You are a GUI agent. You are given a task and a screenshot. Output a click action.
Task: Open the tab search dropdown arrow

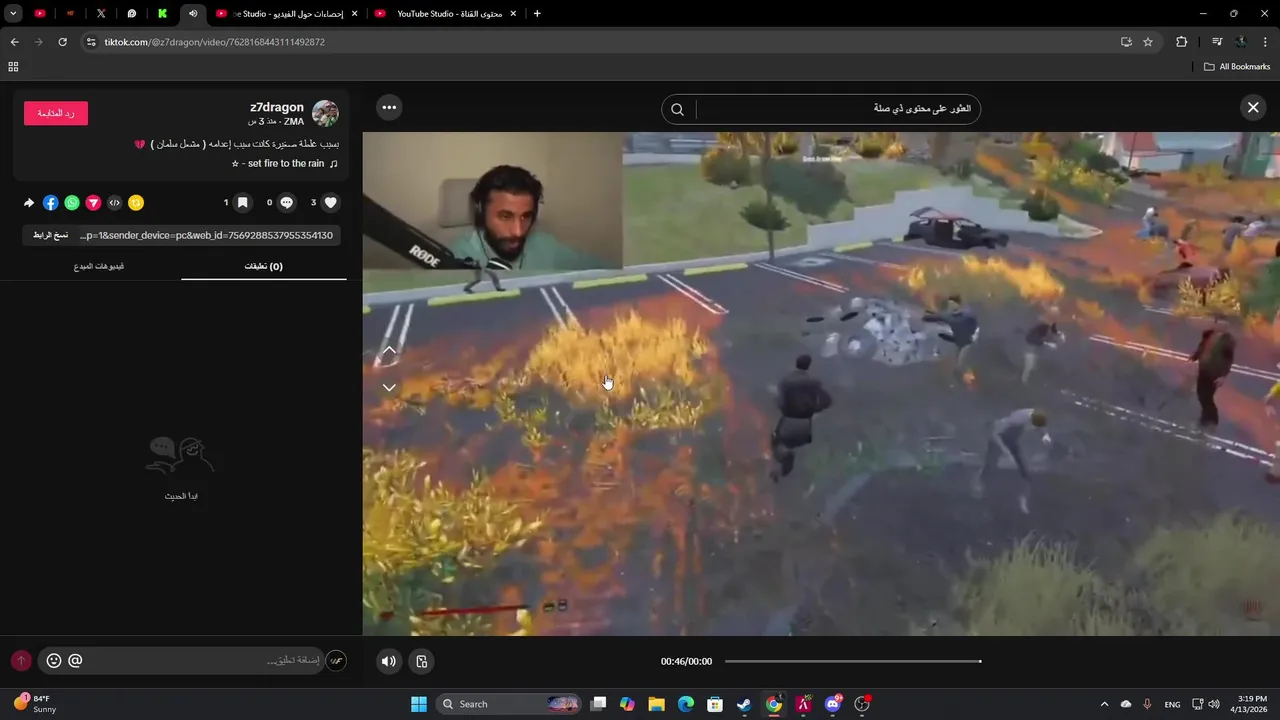[x=13, y=13]
